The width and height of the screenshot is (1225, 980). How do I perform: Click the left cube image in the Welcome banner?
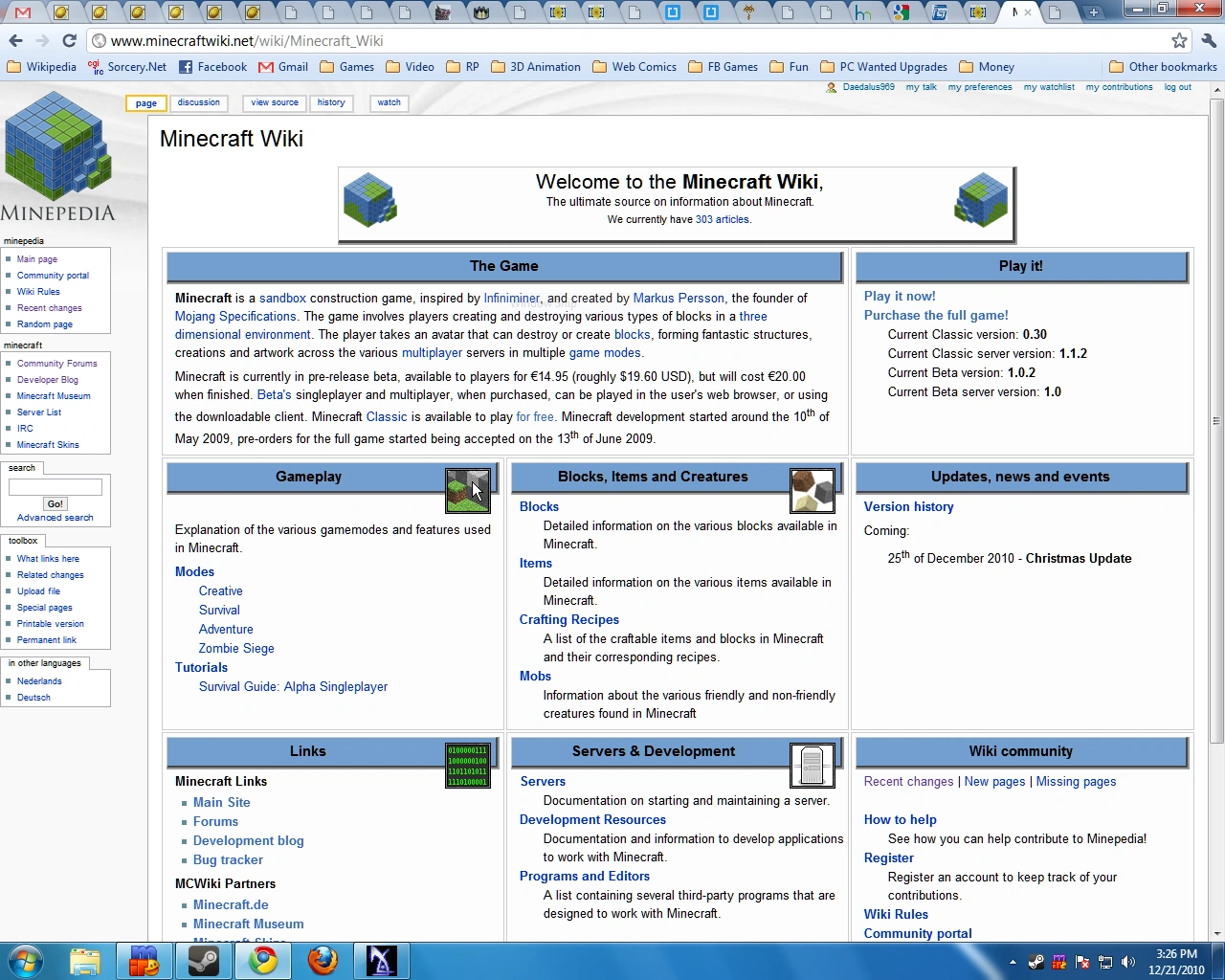(370, 199)
